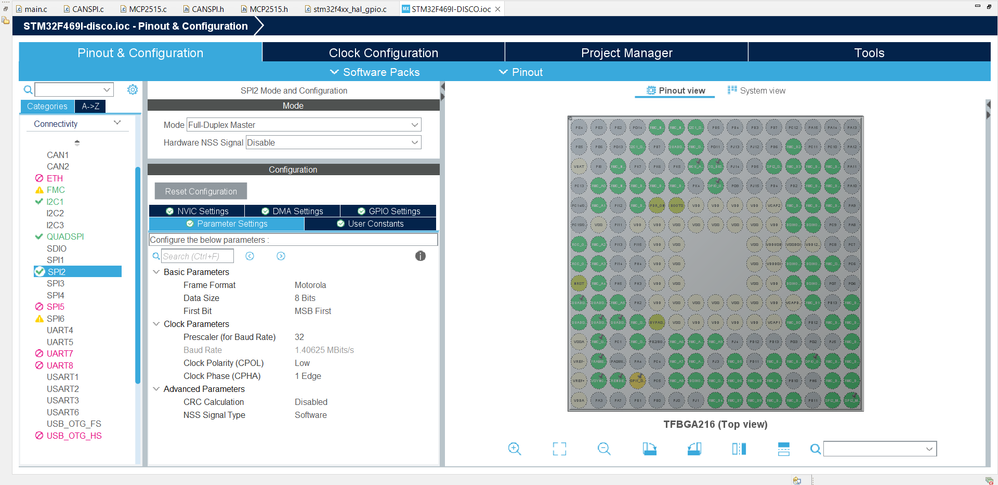Viewport: 998px width, 485px height.
Task: Show the parameter information icon
Action: [420, 256]
